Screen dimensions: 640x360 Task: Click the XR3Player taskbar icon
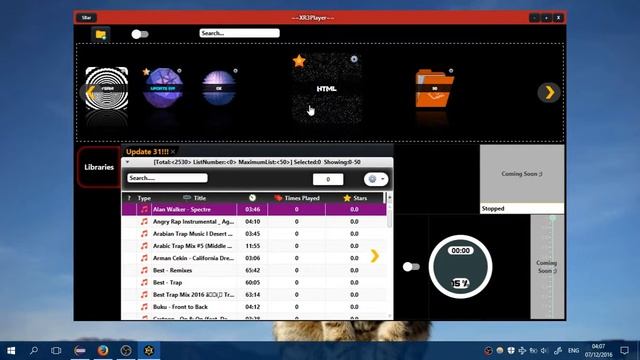(x=149, y=351)
